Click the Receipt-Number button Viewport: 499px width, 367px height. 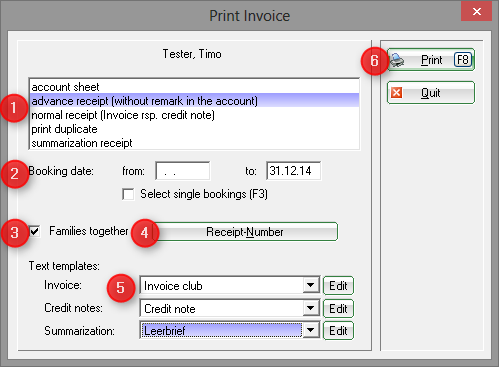(245, 232)
